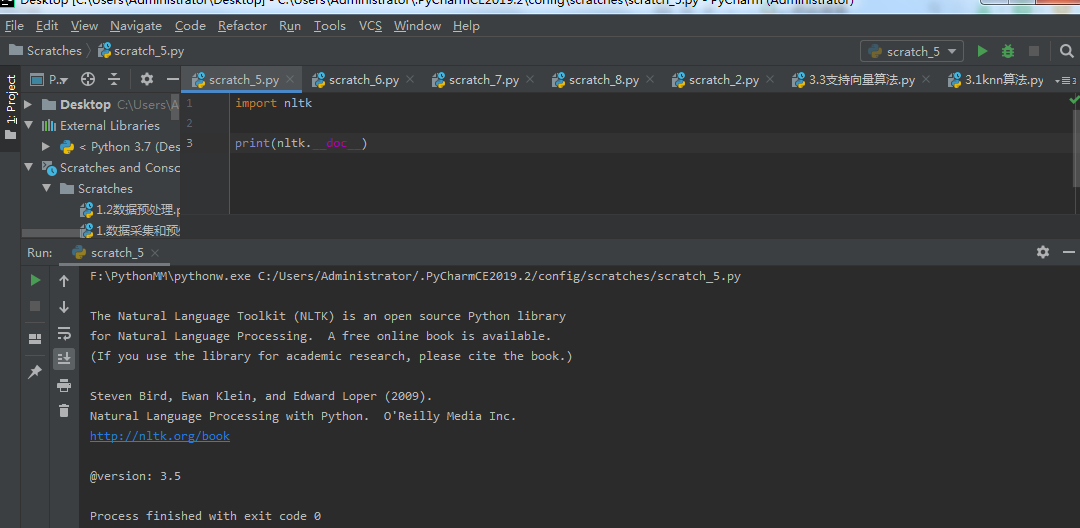
Task: Toggle the 1: Project tool window
Action: pyautogui.click(x=10, y=107)
